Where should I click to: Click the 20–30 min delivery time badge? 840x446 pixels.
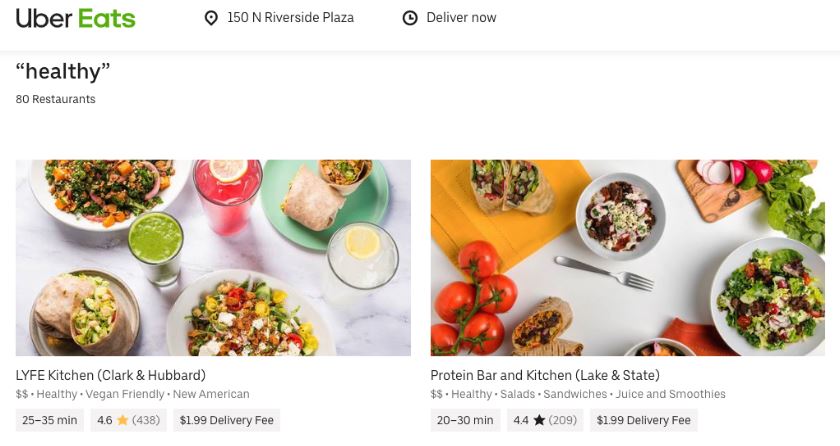[x=465, y=421]
